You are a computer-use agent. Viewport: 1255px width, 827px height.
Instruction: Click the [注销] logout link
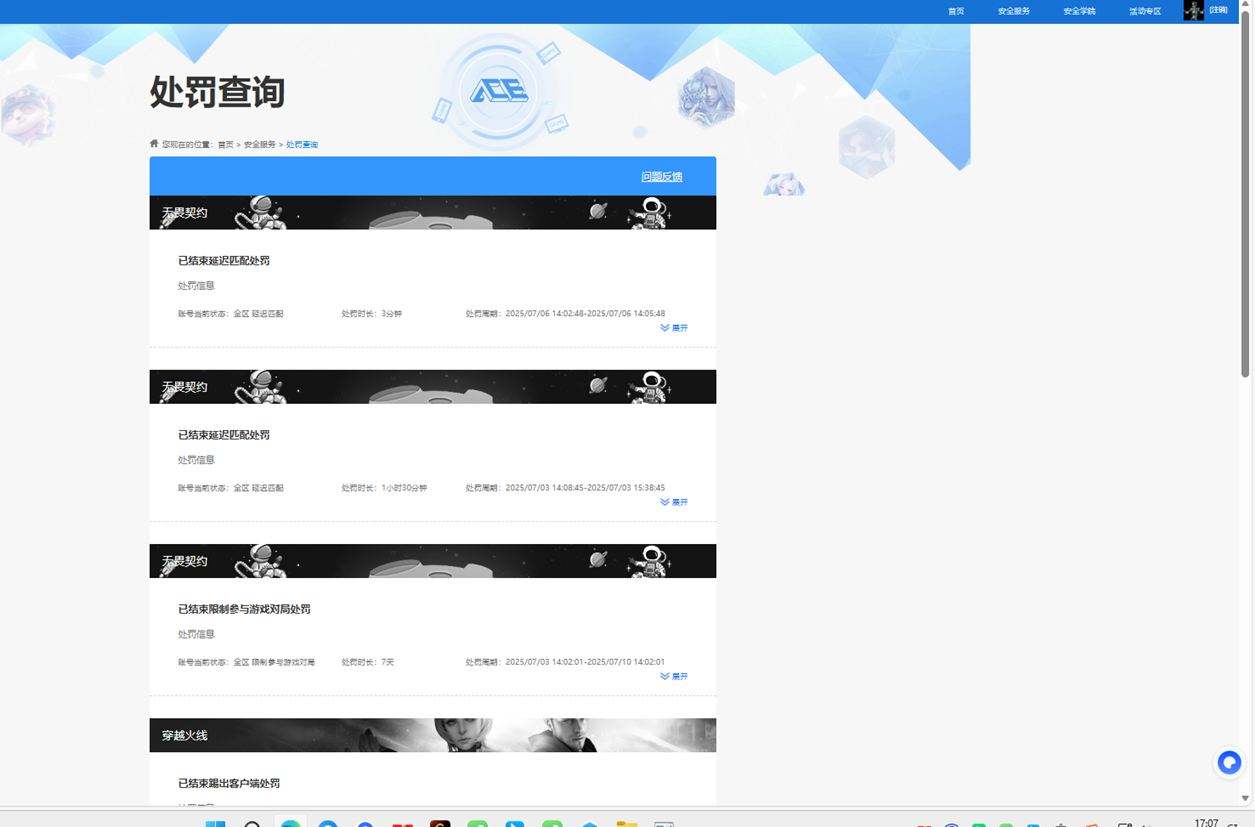coord(1218,10)
